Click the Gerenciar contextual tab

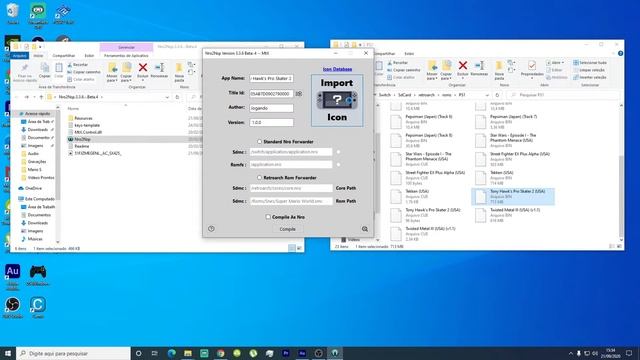click(x=126, y=47)
